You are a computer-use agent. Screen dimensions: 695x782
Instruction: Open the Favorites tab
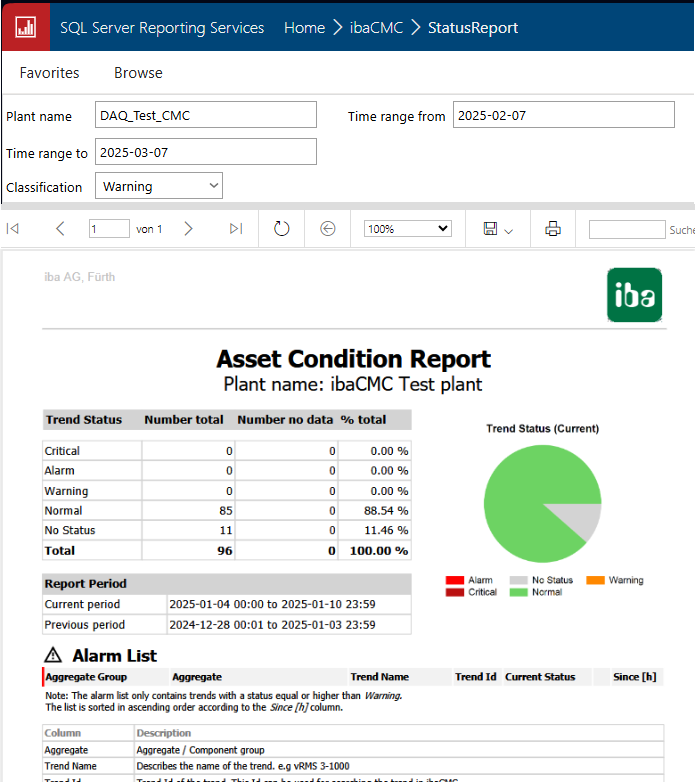tap(50, 73)
